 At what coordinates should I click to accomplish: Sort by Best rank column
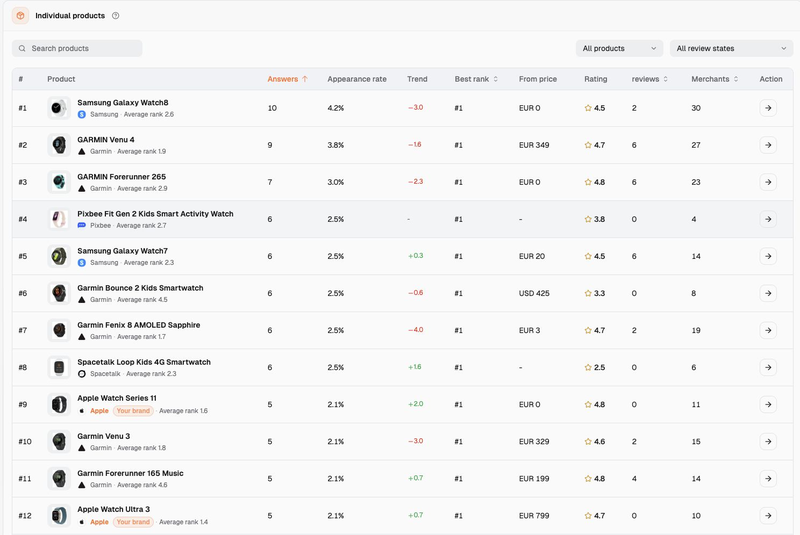point(476,79)
